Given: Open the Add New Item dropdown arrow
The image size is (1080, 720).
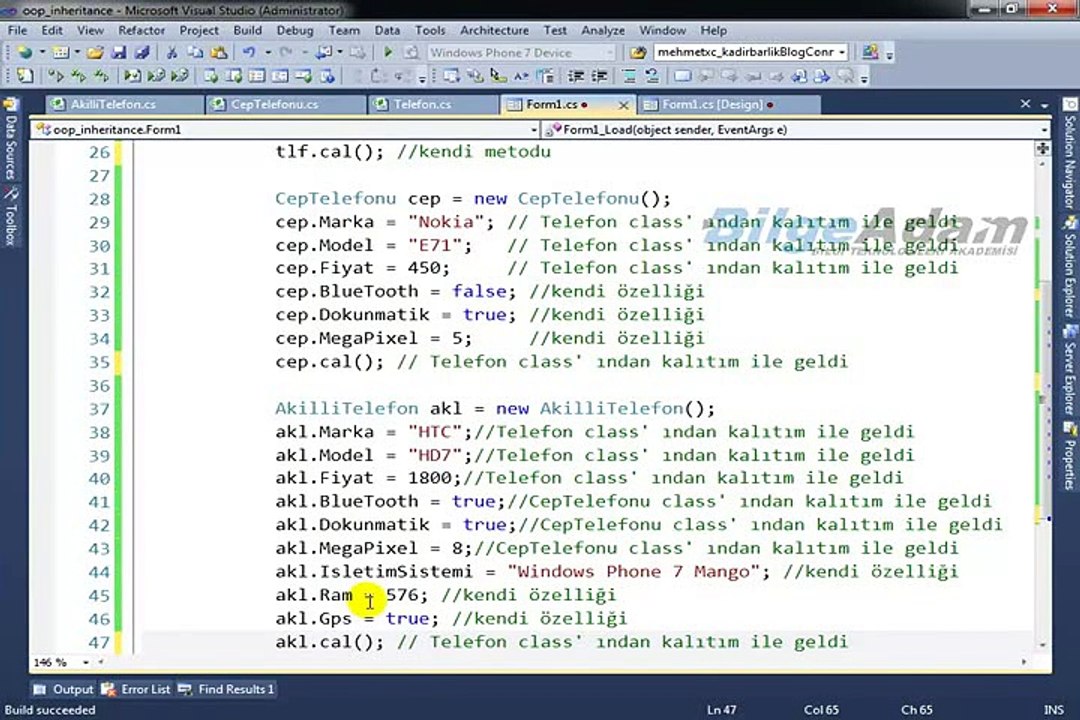Looking at the screenshot, I should 76,52.
